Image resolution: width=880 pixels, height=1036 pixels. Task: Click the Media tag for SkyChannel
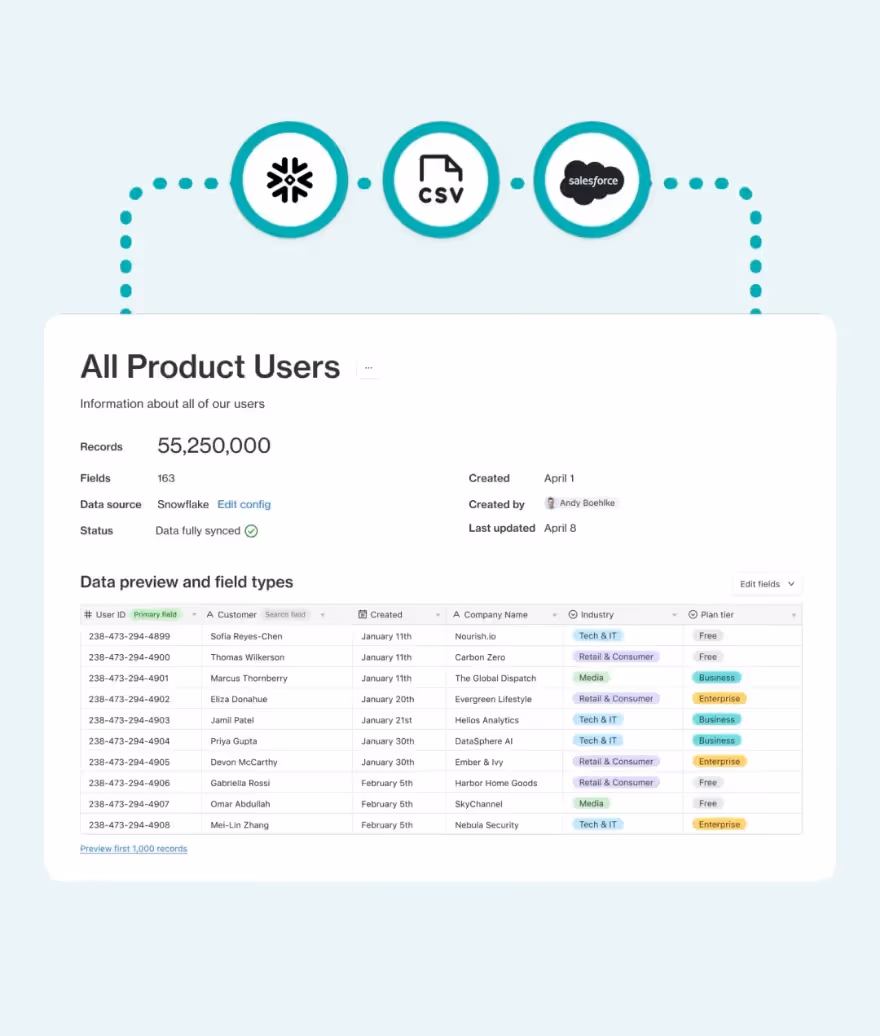[x=591, y=803]
